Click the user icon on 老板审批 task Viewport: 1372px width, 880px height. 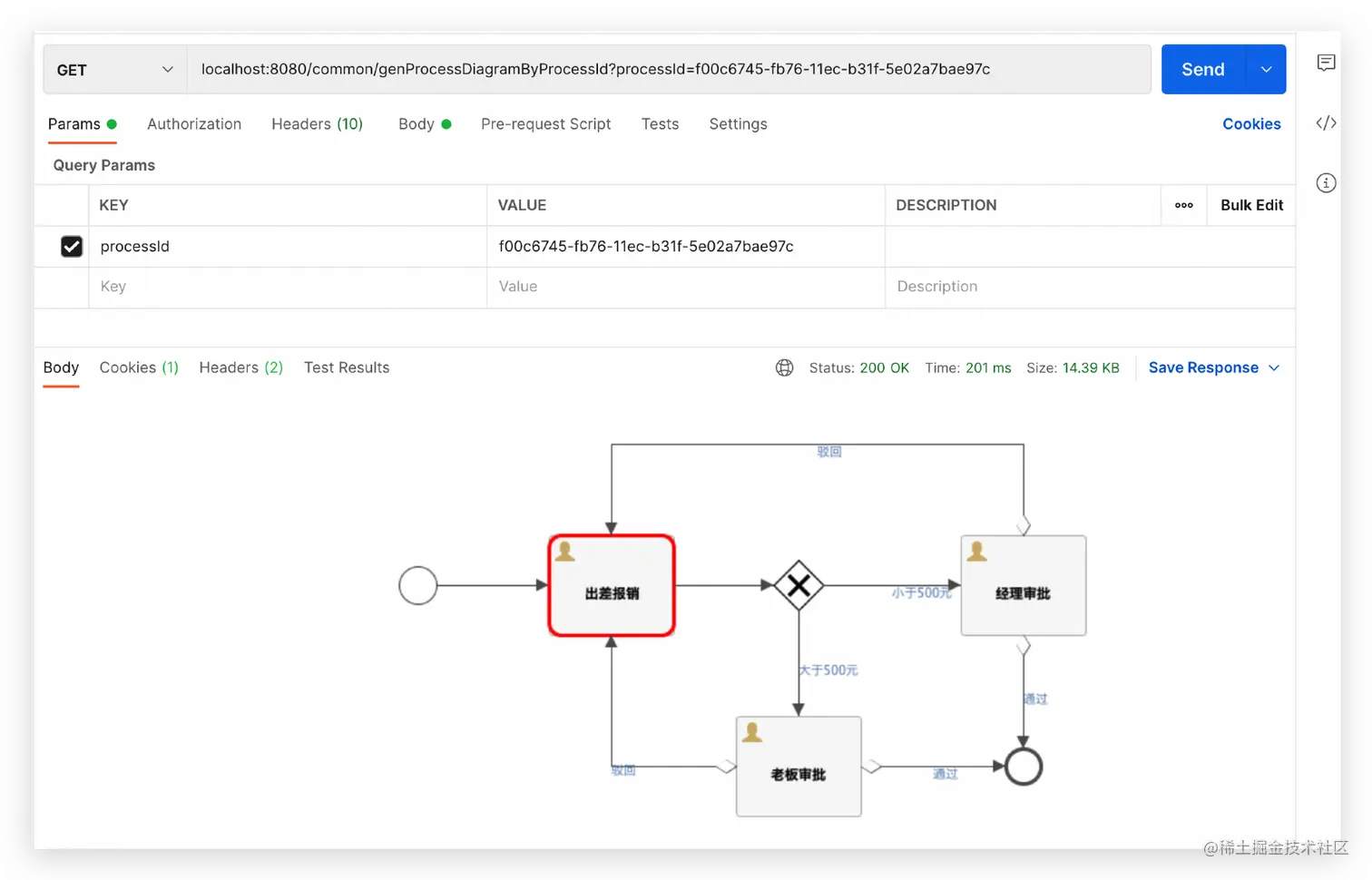(752, 732)
